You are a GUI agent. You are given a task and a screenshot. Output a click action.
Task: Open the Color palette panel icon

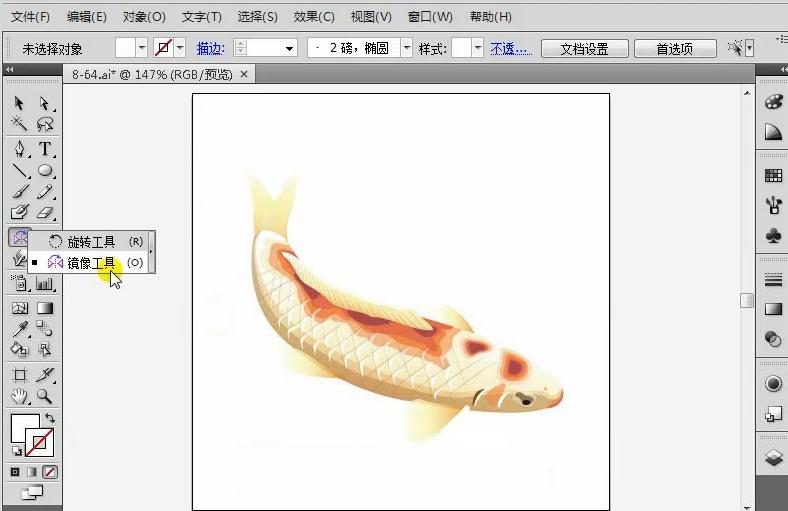coord(773,102)
